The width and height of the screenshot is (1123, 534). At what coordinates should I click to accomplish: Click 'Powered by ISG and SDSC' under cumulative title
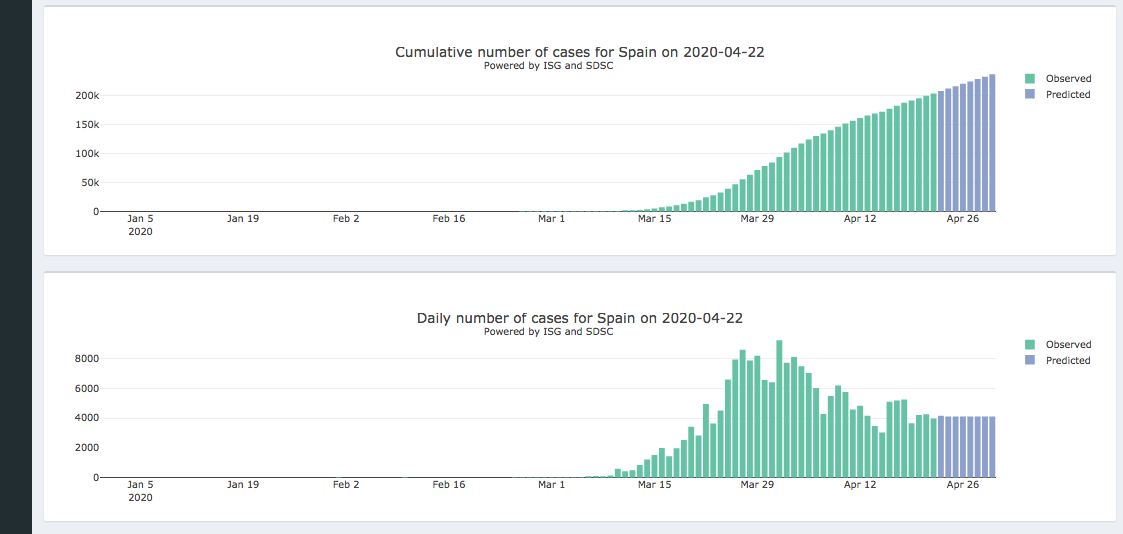[548, 66]
